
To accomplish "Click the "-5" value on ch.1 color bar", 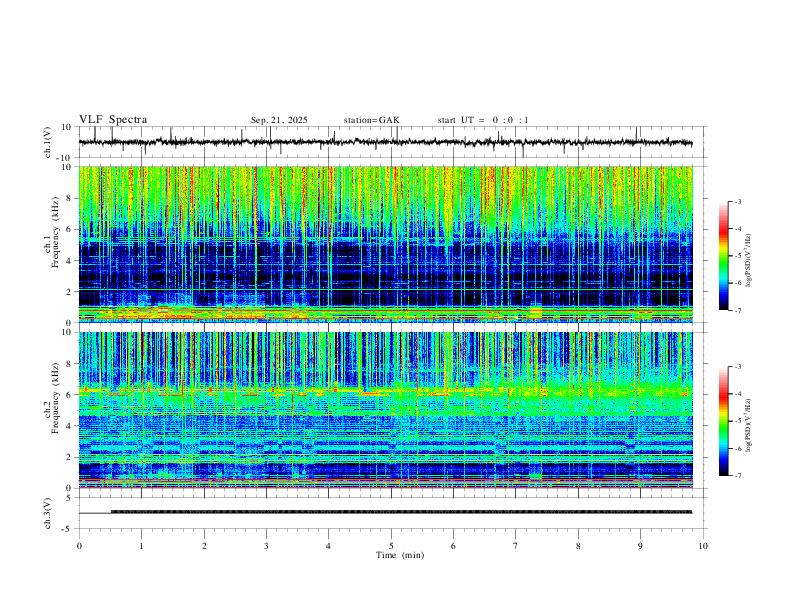I will [x=737, y=256].
